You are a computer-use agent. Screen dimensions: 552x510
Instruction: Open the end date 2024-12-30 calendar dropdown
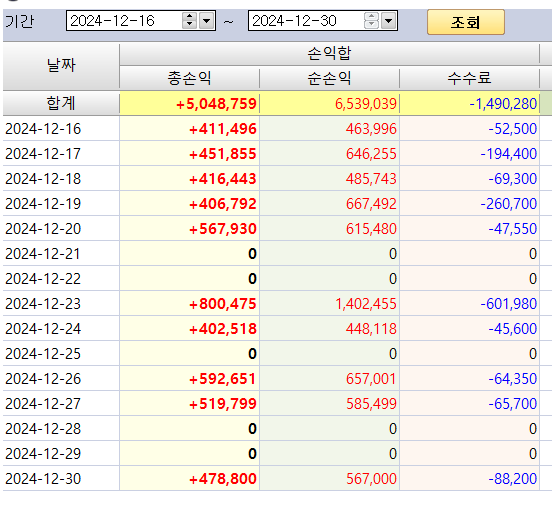389,21
